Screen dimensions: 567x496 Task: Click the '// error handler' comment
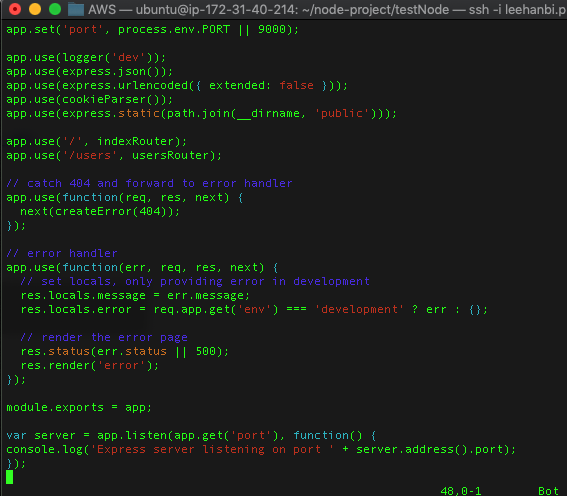coord(62,253)
